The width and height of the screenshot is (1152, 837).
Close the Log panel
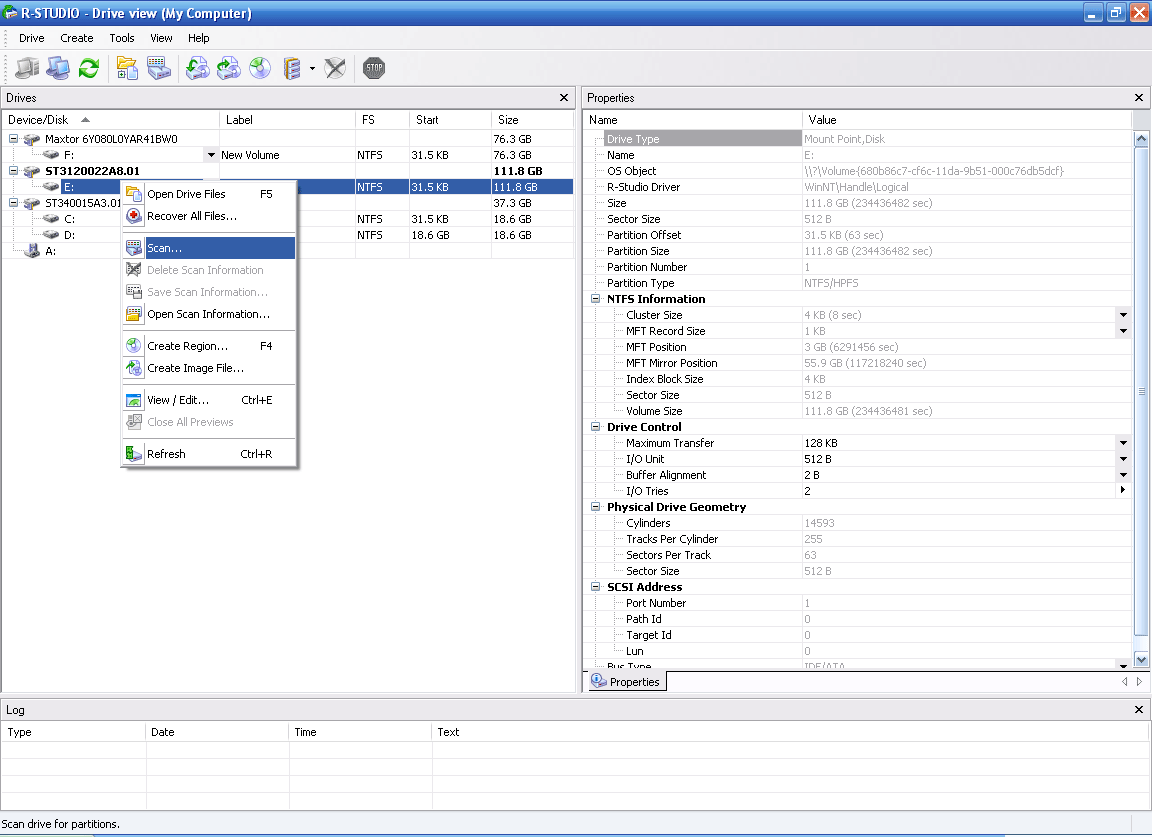(1139, 710)
